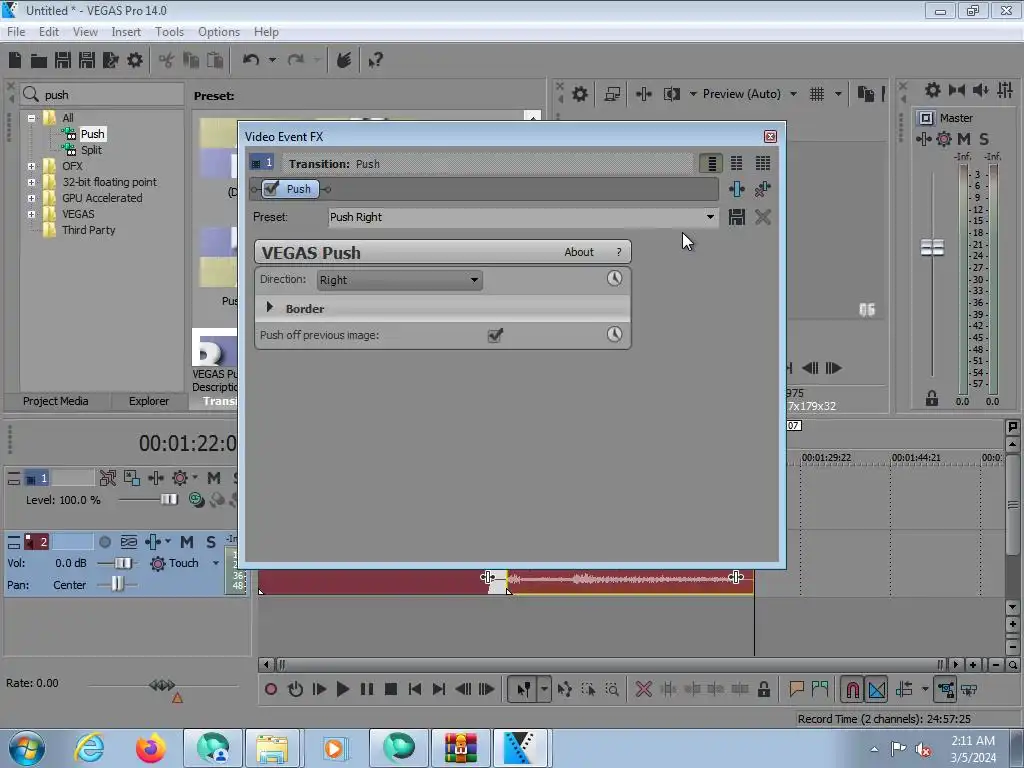Image resolution: width=1024 pixels, height=768 pixels.
Task: Open a project with the folder icon
Action: point(39,60)
